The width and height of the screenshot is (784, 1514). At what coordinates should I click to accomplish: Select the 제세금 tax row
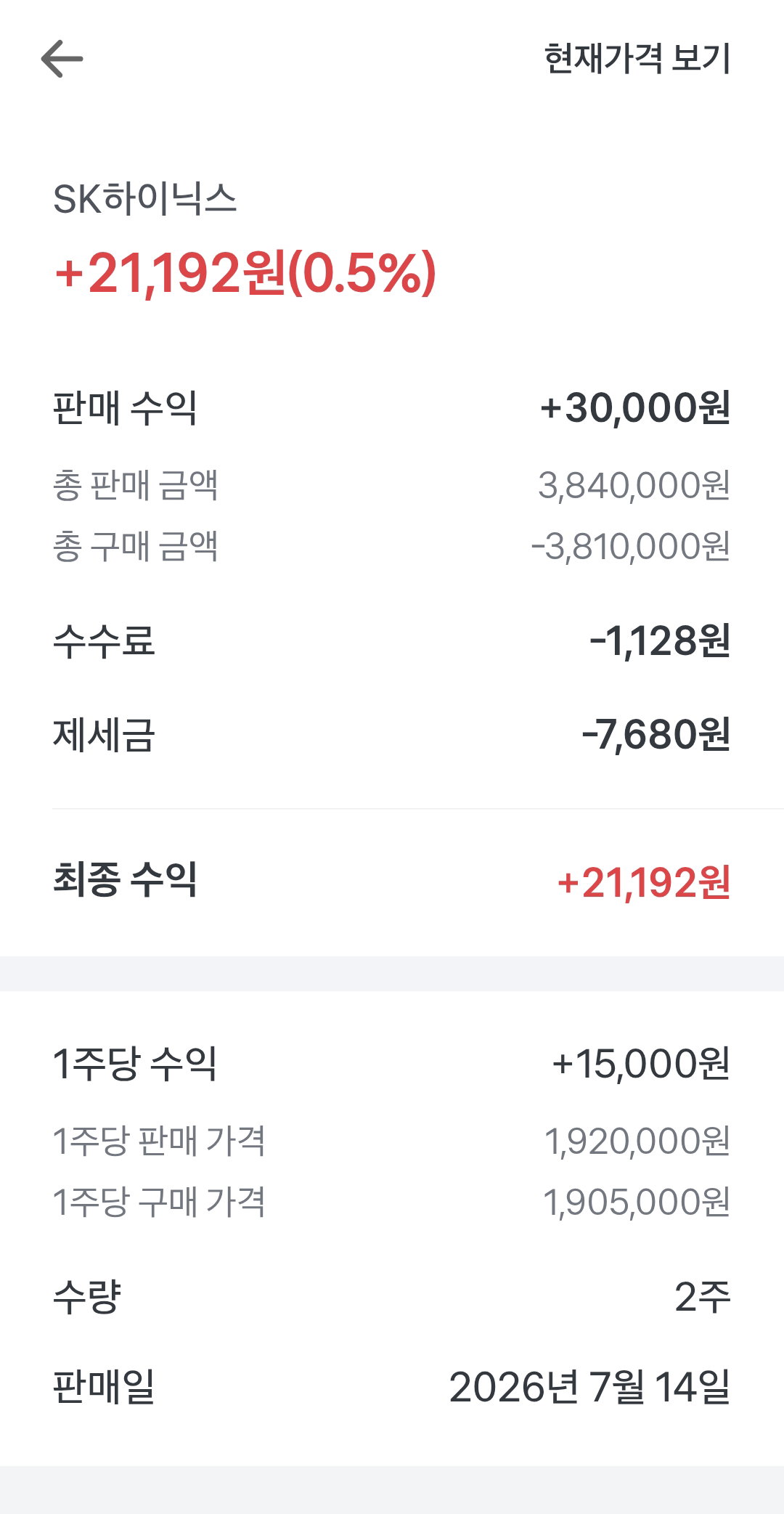pyautogui.click(x=392, y=734)
